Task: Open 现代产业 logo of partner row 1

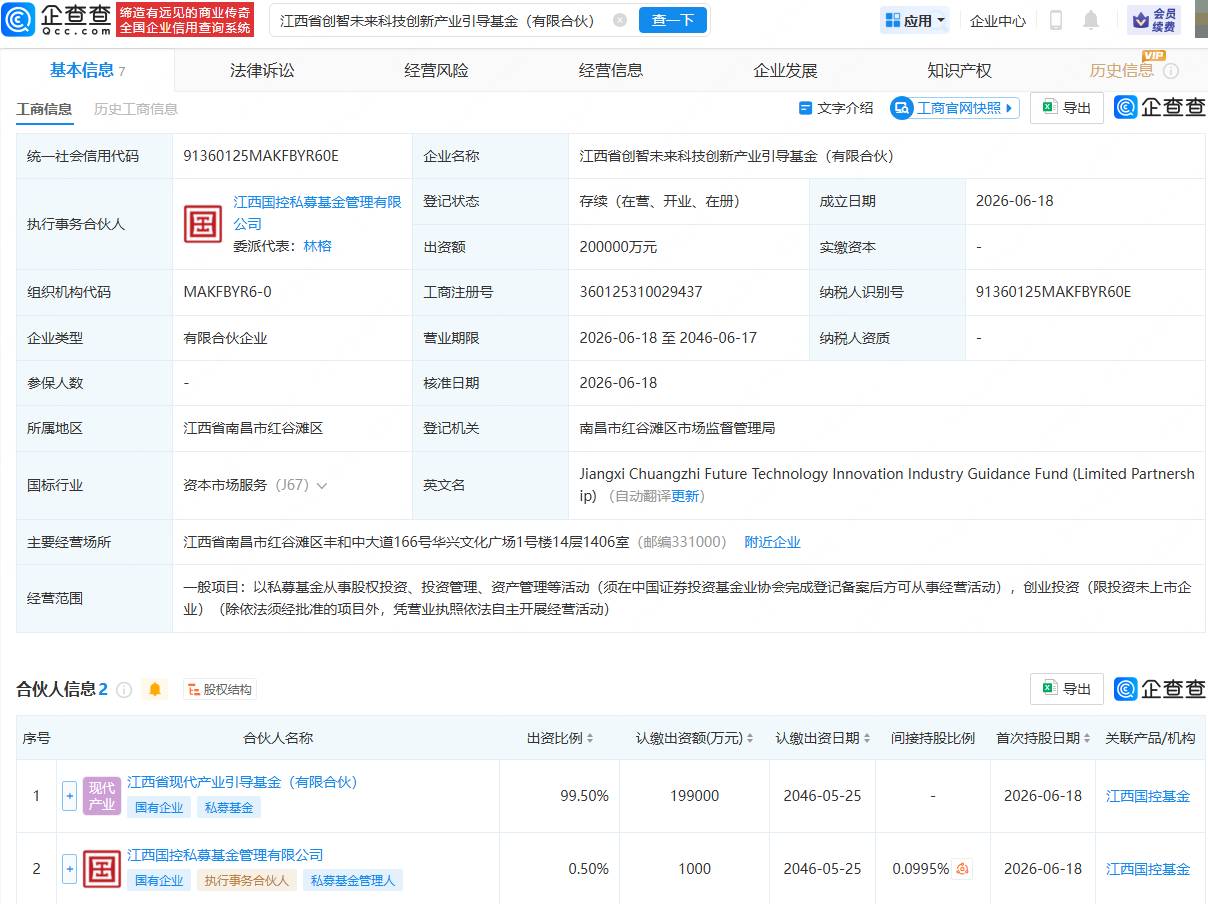Action: [x=102, y=796]
